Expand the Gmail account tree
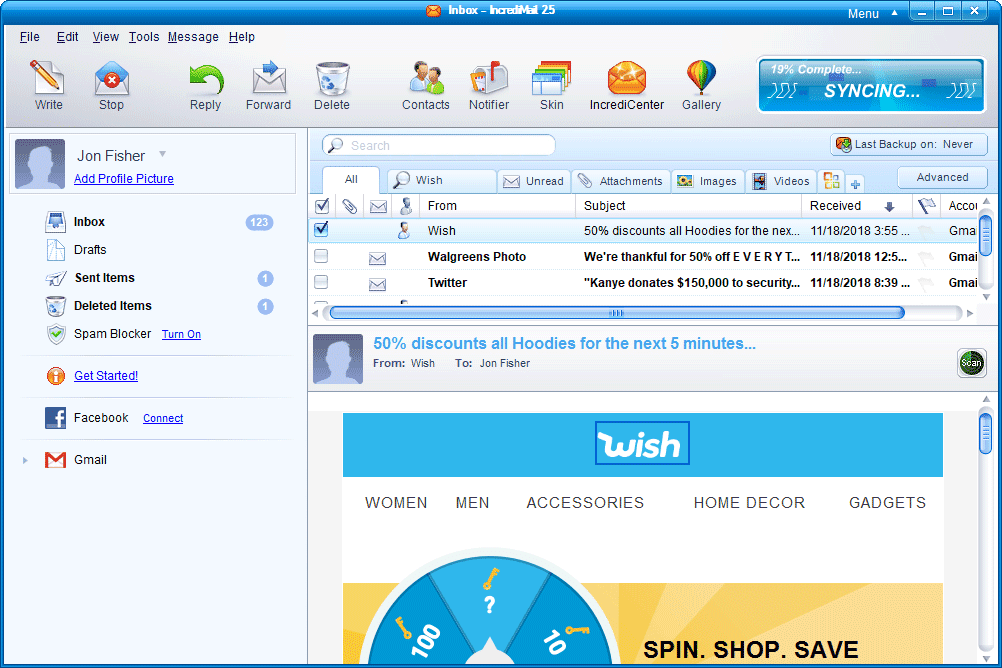Screen dimensions: 1002x668 [25, 460]
